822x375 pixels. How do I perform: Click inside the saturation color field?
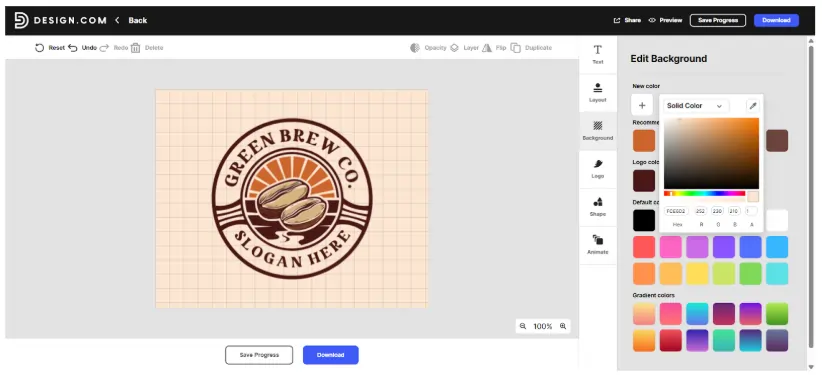(x=711, y=153)
